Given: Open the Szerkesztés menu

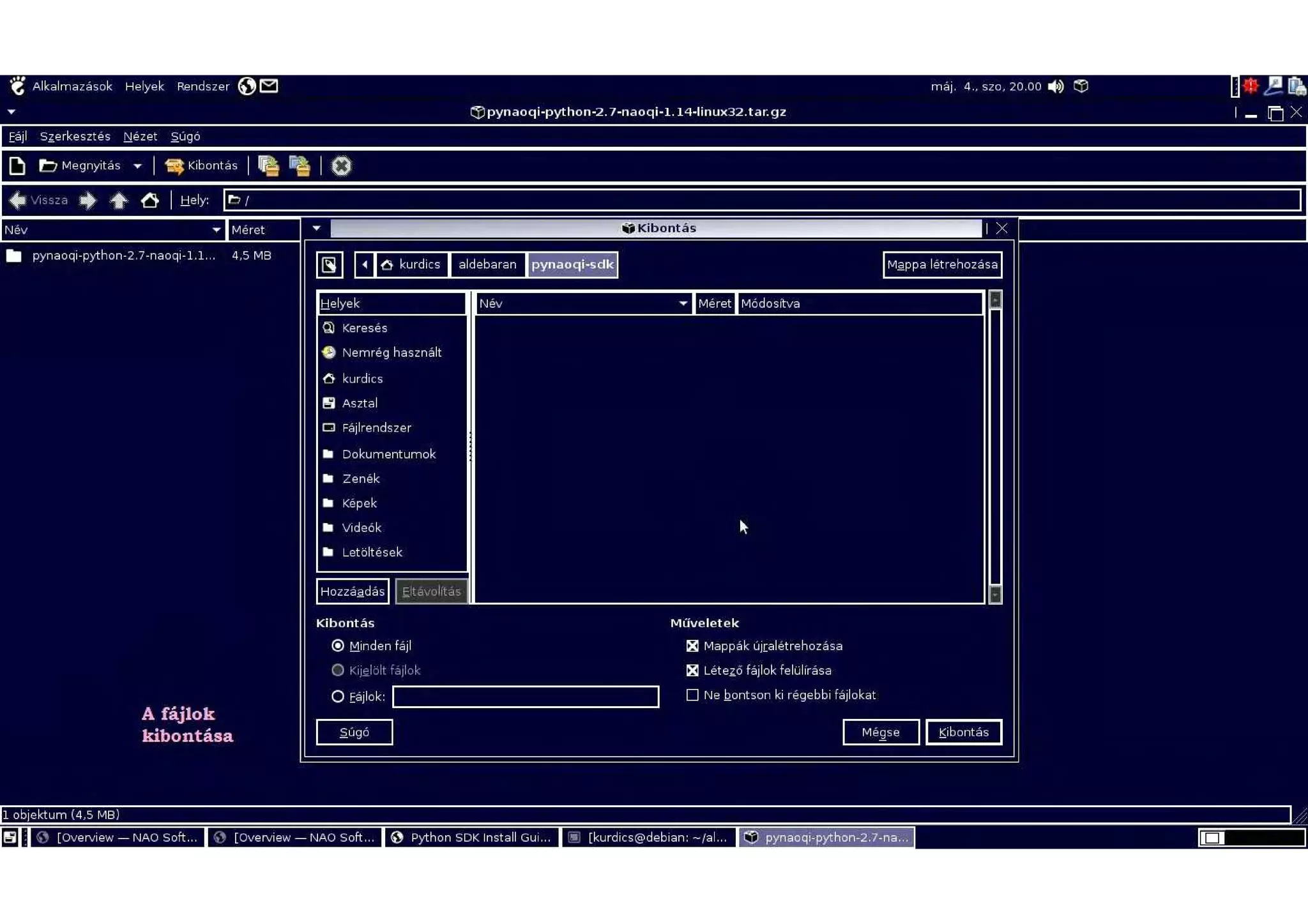Looking at the screenshot, I should (75, 136).
